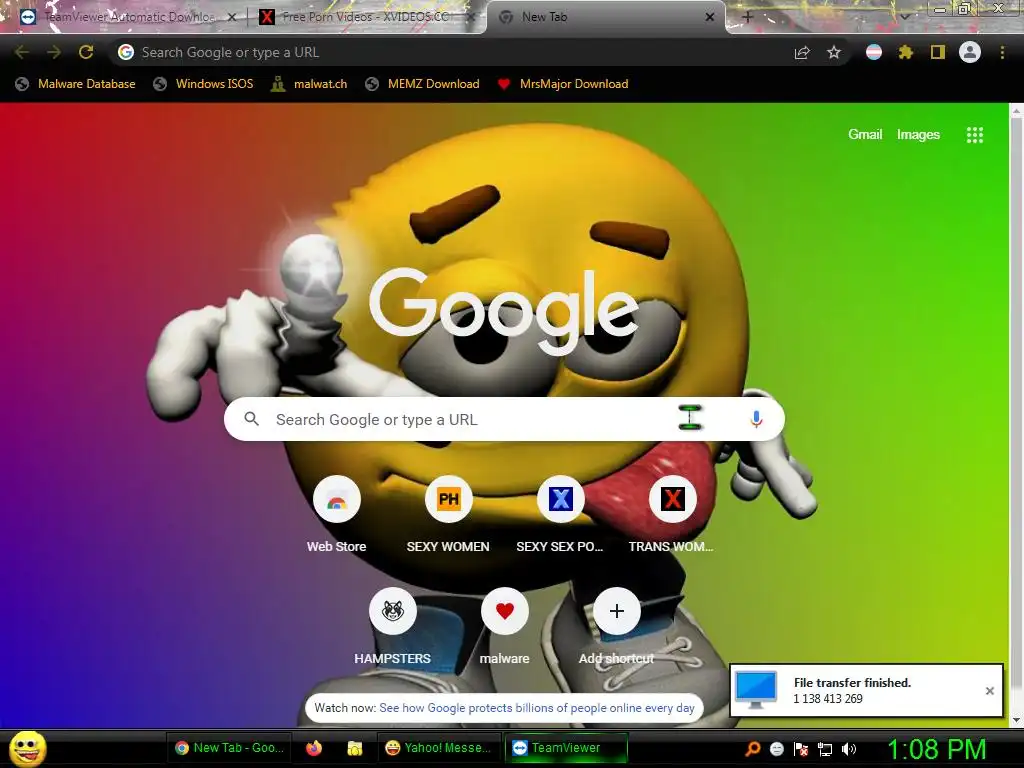Switch to TeamViewer taskbar button
1024x768 pixels.
coord(566,748)
